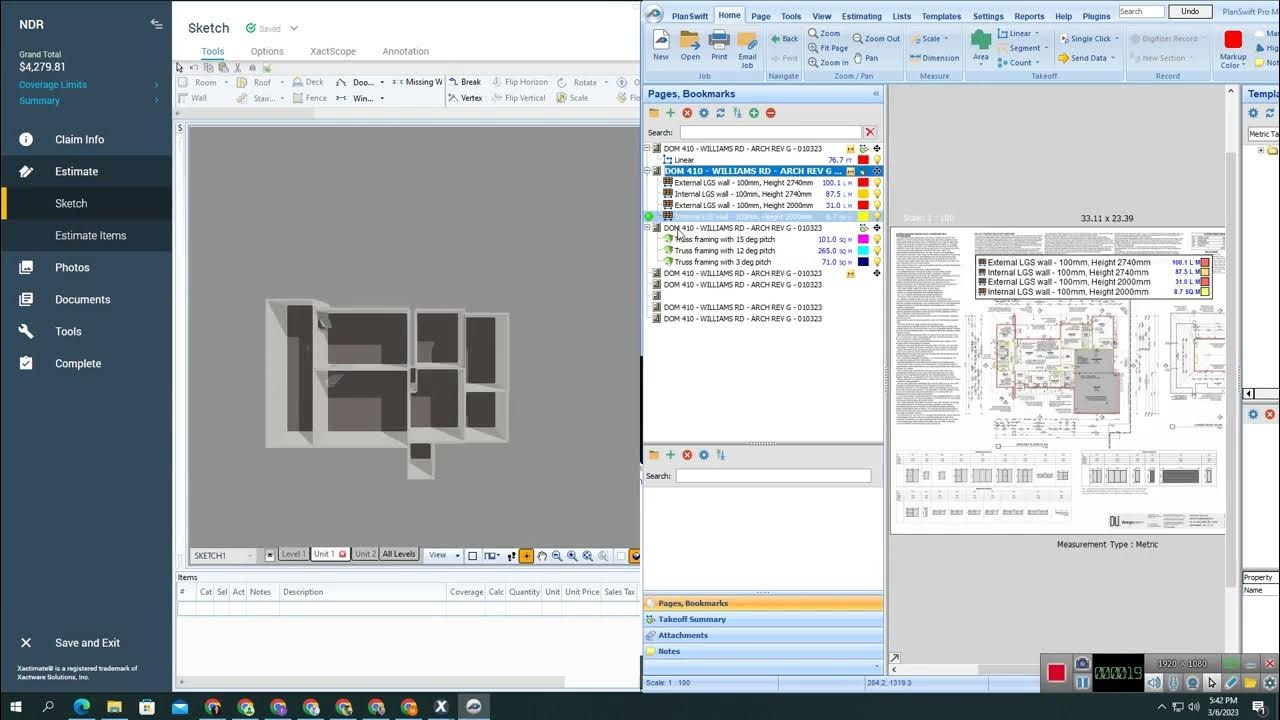This screenshot has width=1280, height=720.
Task: Toggle lightbulb for External LGS wall Height 2740mm
Action: pos(877,183)
